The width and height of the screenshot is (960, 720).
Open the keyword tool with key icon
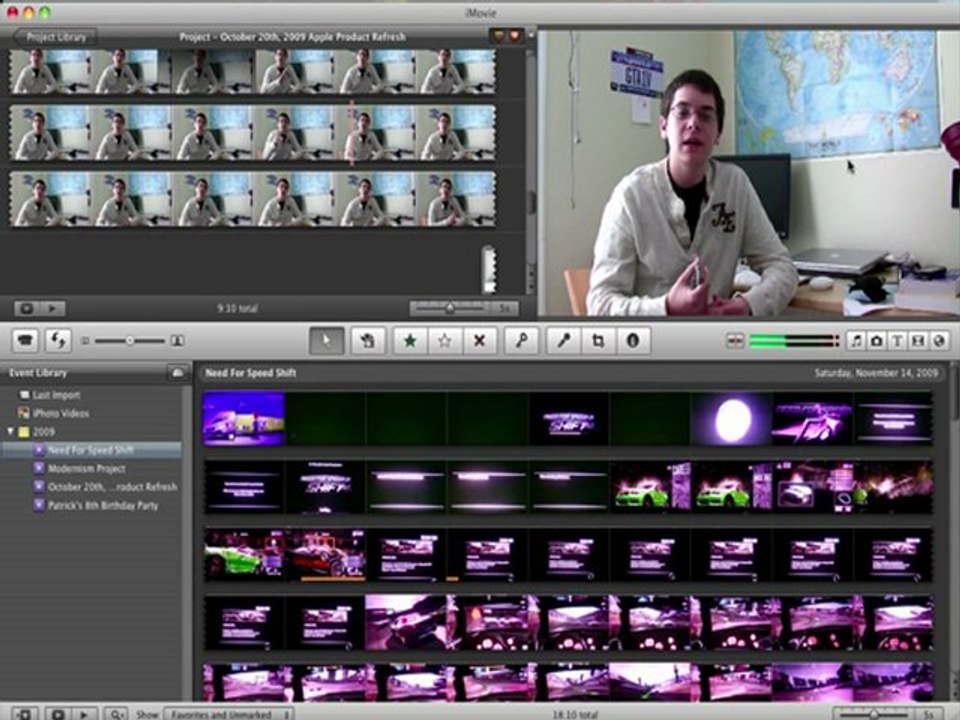click(x=521, y=340)
